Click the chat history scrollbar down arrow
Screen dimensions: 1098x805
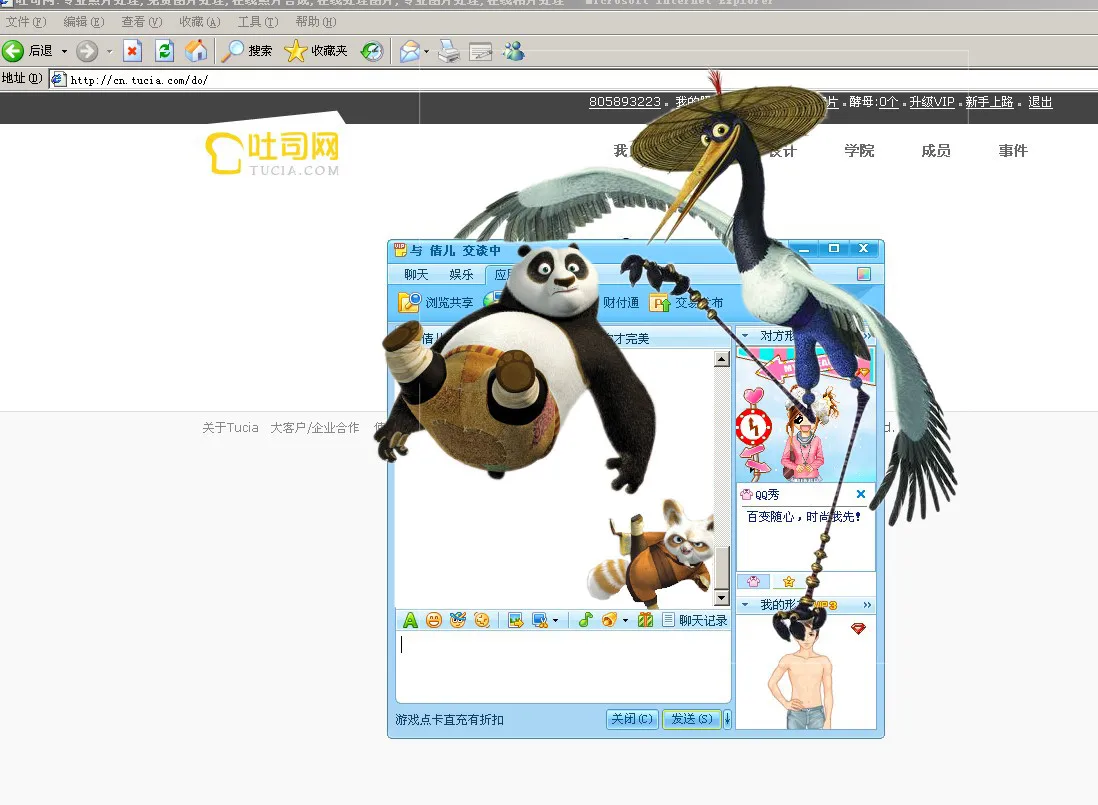[x=721, y=598]
